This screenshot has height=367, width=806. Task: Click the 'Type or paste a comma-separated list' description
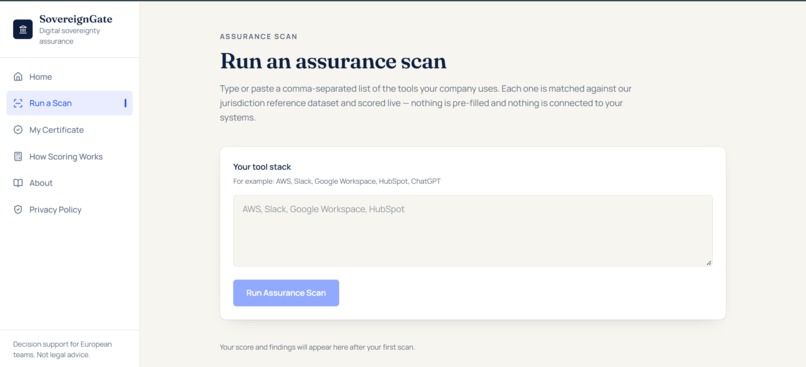click(x=426, y=103)
